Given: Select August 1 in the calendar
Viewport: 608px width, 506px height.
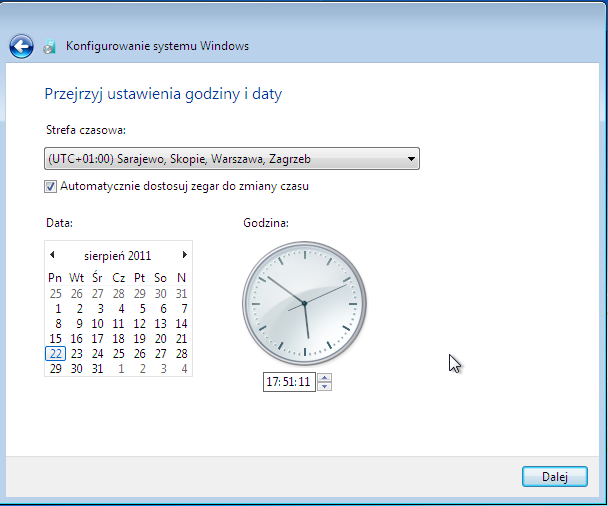Looking at the screenshot, I should tap(58, 309).
